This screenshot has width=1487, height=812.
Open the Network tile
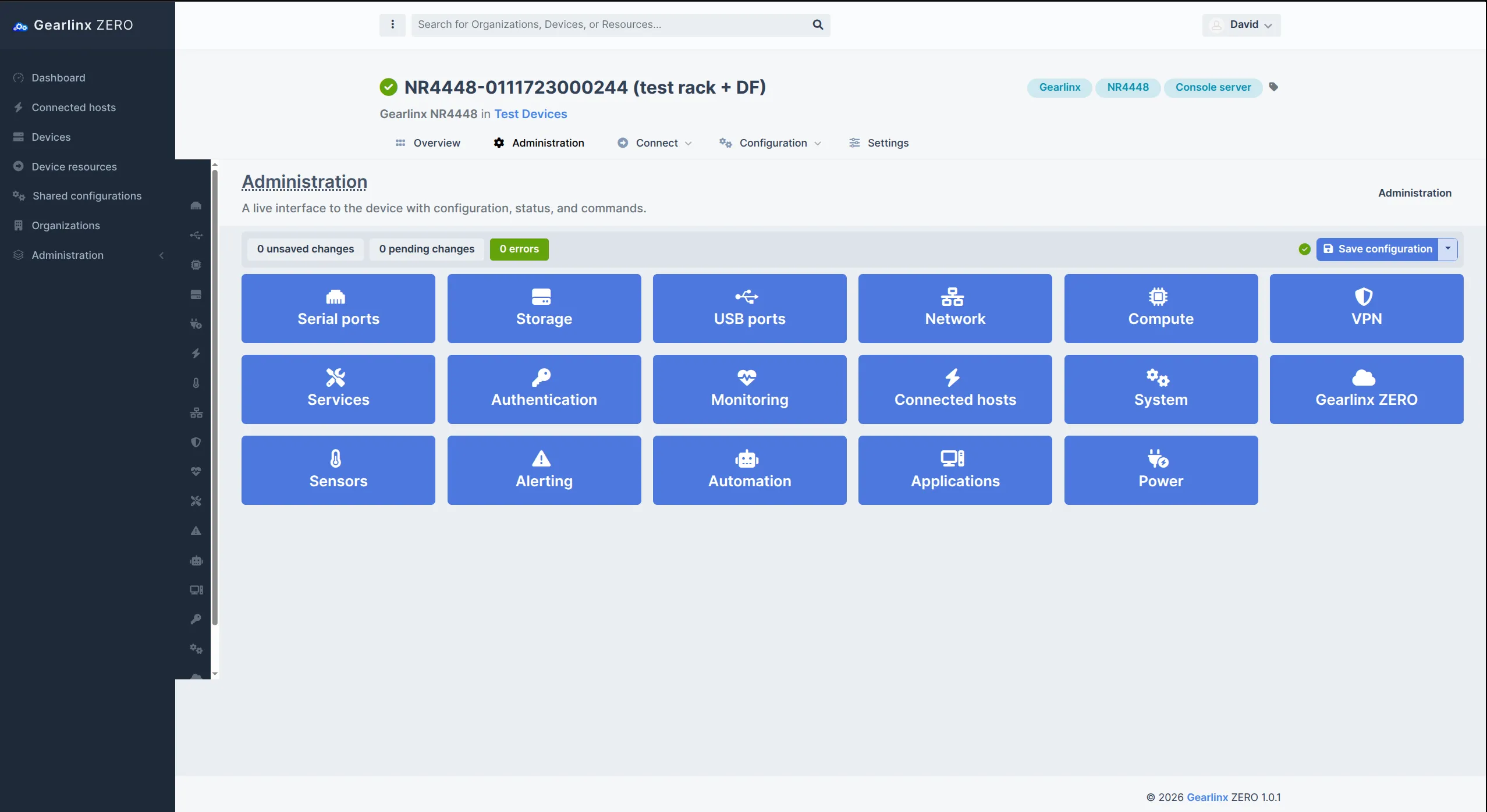(x=955, y=308)
